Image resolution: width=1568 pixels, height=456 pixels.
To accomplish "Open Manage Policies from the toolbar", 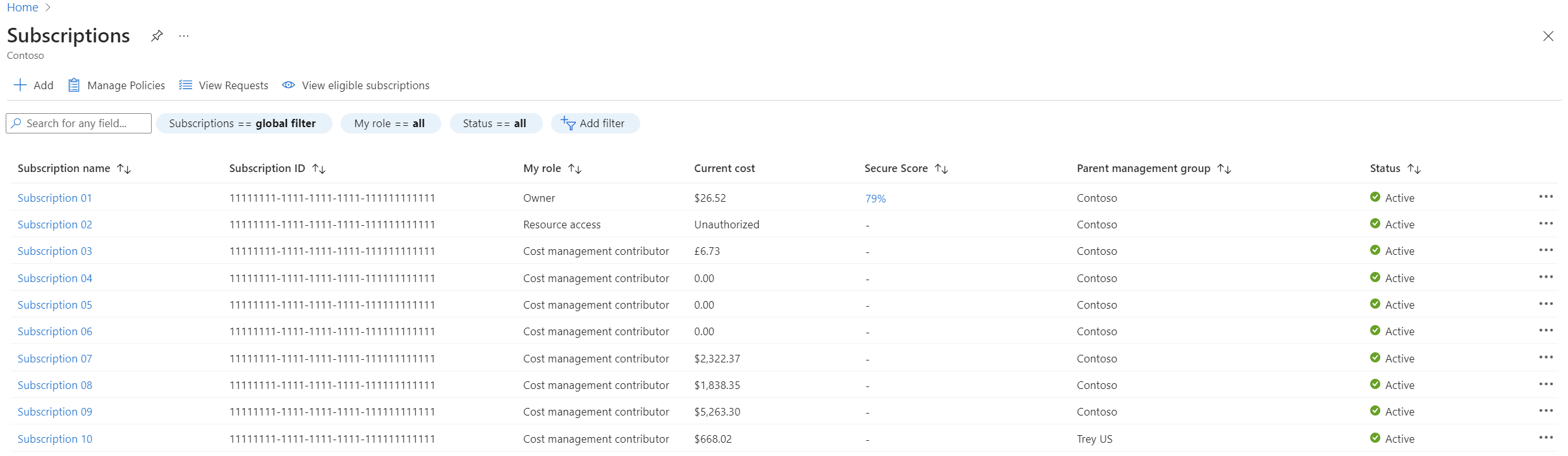I will (117, 85).
